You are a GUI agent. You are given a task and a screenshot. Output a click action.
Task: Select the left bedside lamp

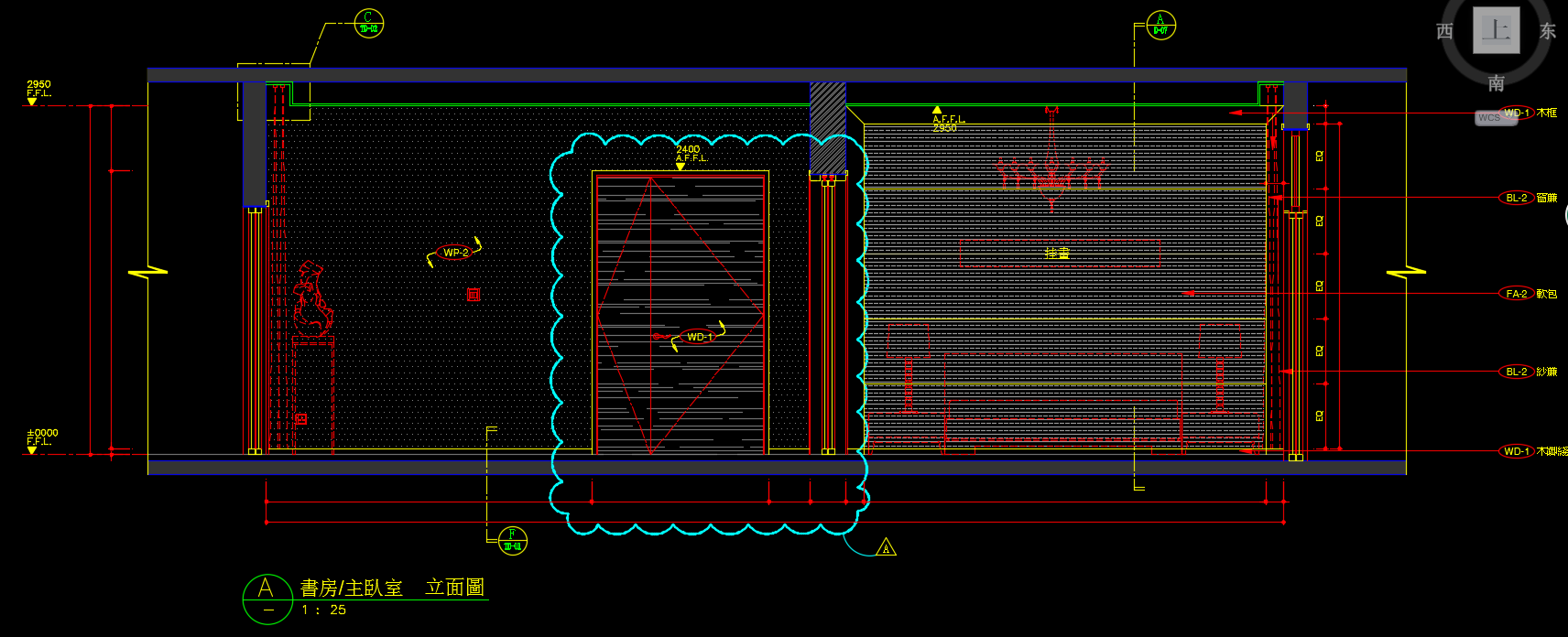coord(909,368)
